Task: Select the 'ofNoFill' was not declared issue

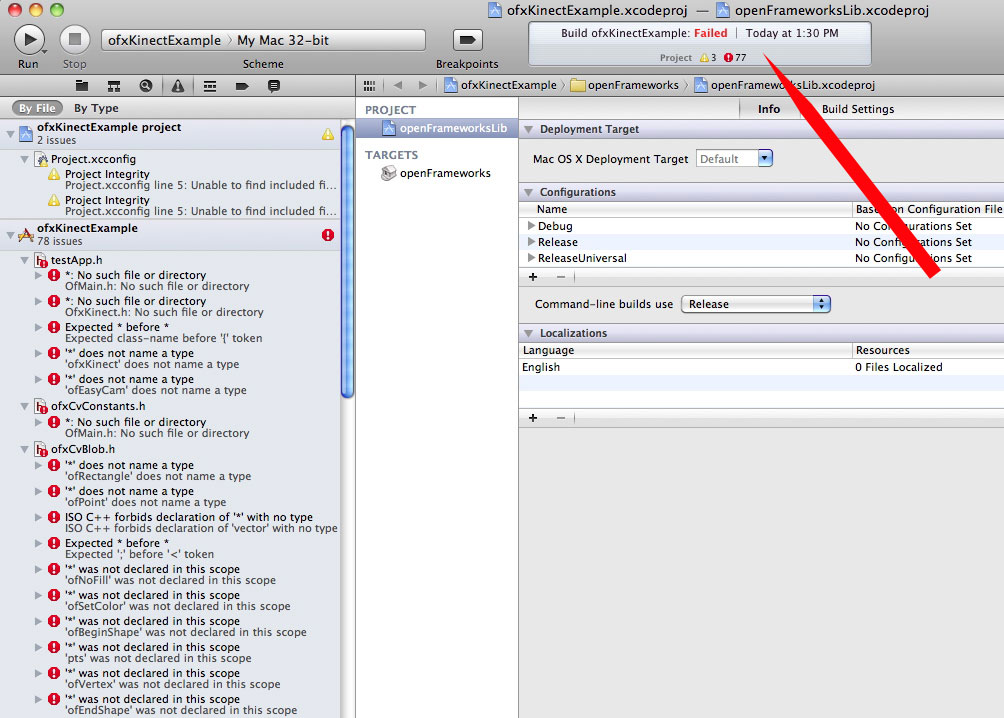Action: [x=170, y=575]
